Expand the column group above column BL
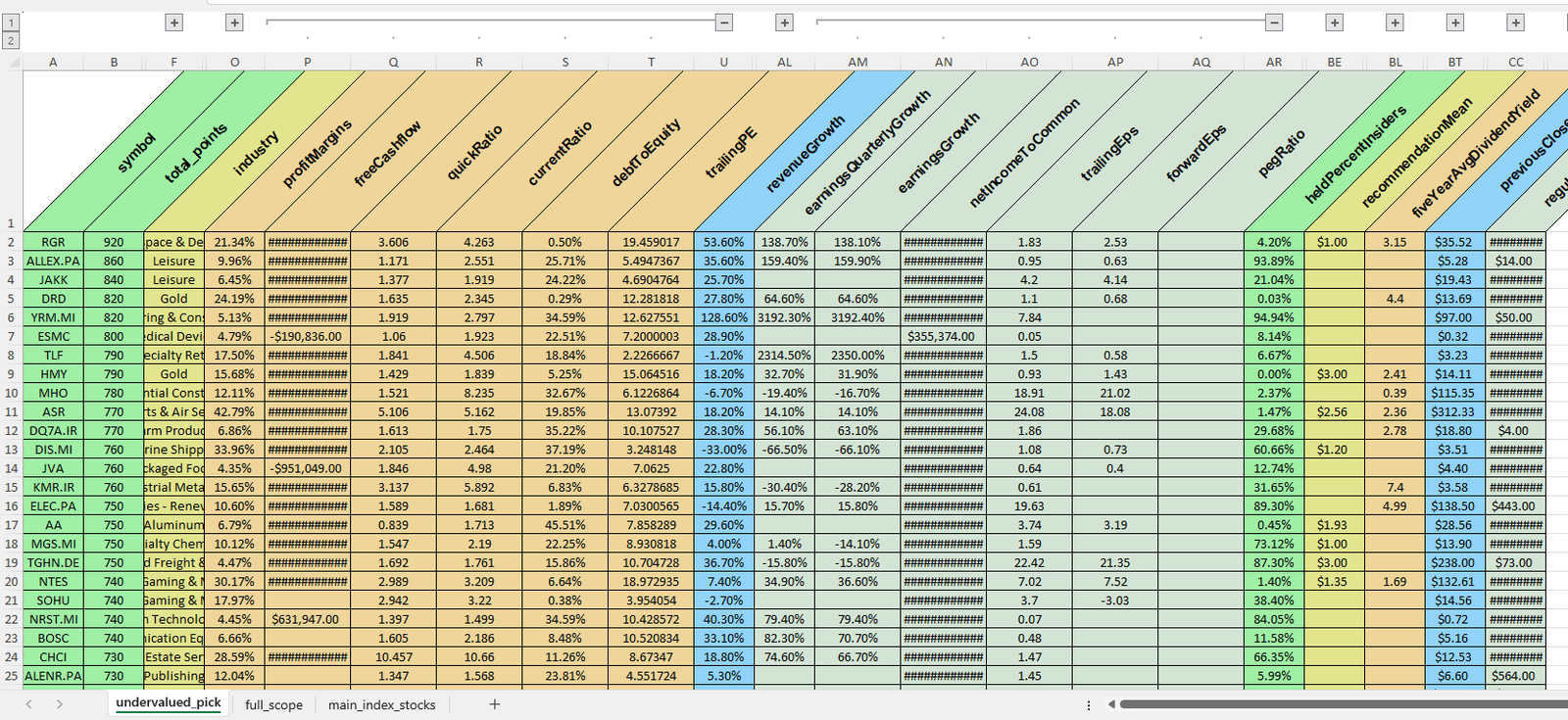 pos(1396,23)
